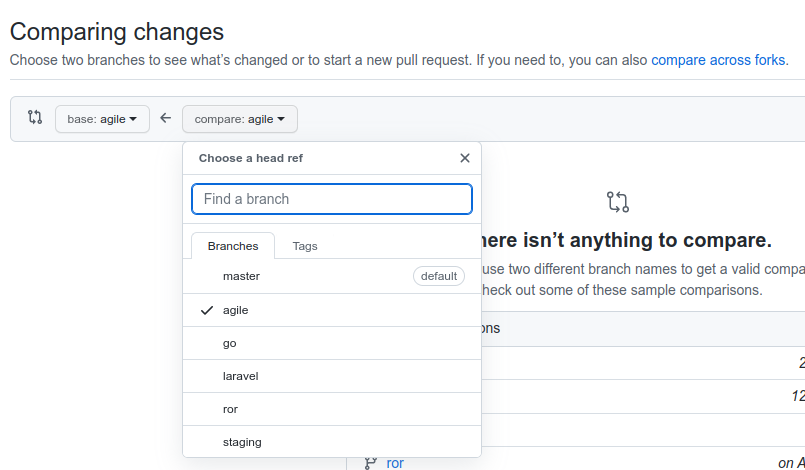
Task: Click the left arrow between base and compare
Action: tap(166, 119)
